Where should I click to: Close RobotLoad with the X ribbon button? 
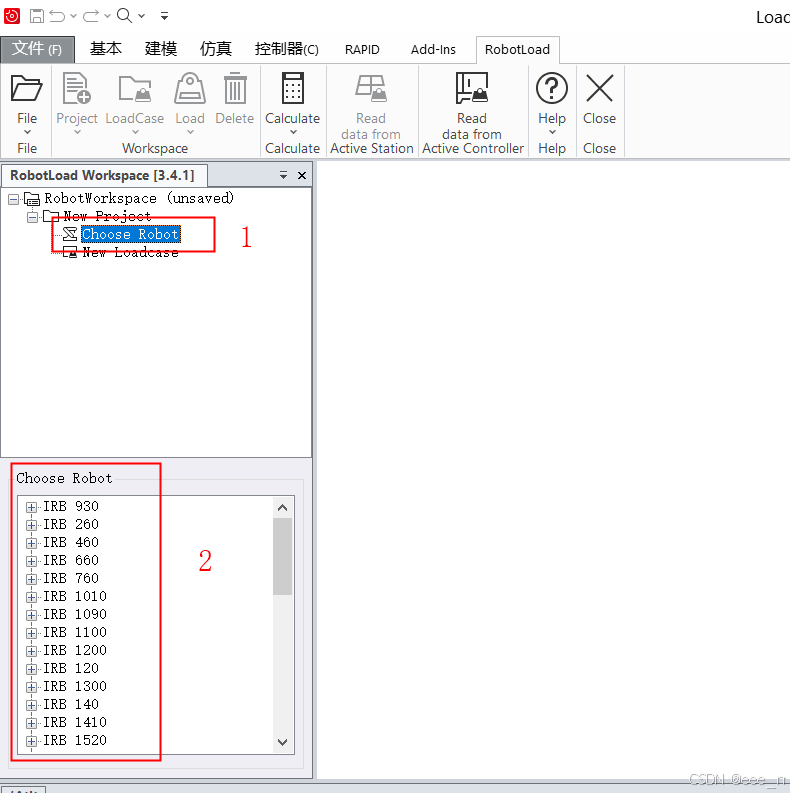(x=599, y=100)
